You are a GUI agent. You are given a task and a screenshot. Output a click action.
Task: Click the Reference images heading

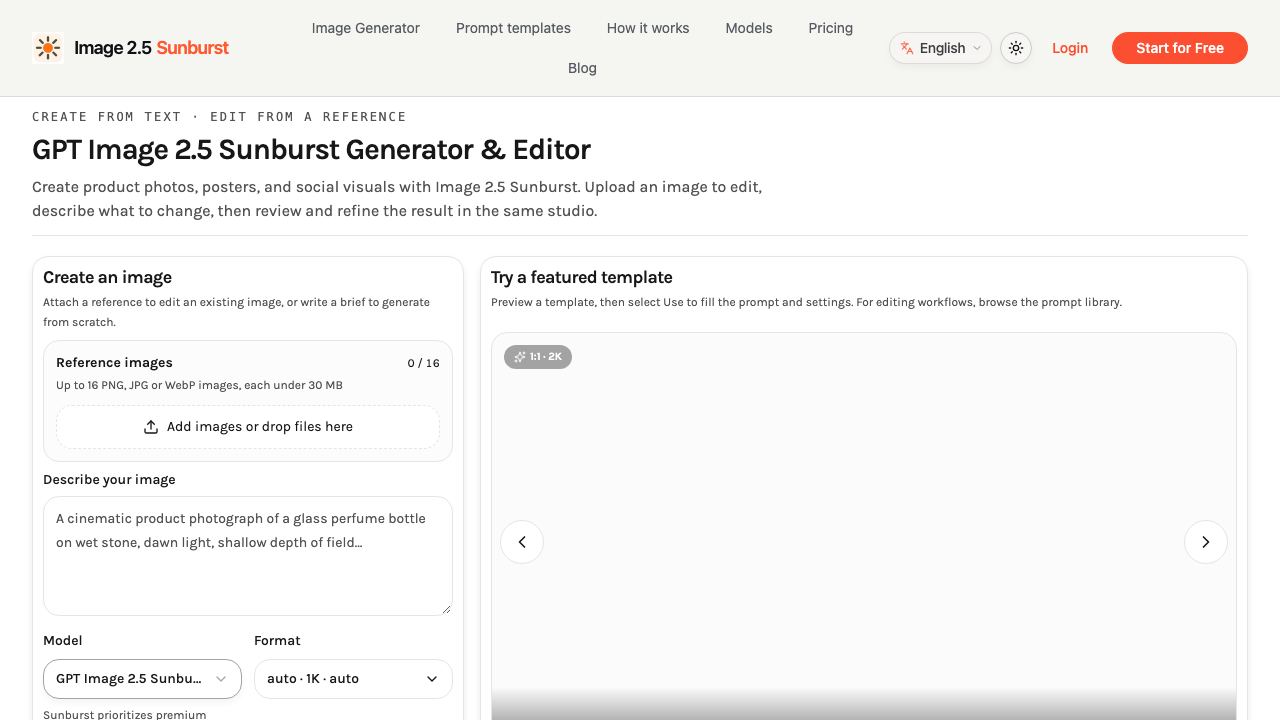point(114,363)
